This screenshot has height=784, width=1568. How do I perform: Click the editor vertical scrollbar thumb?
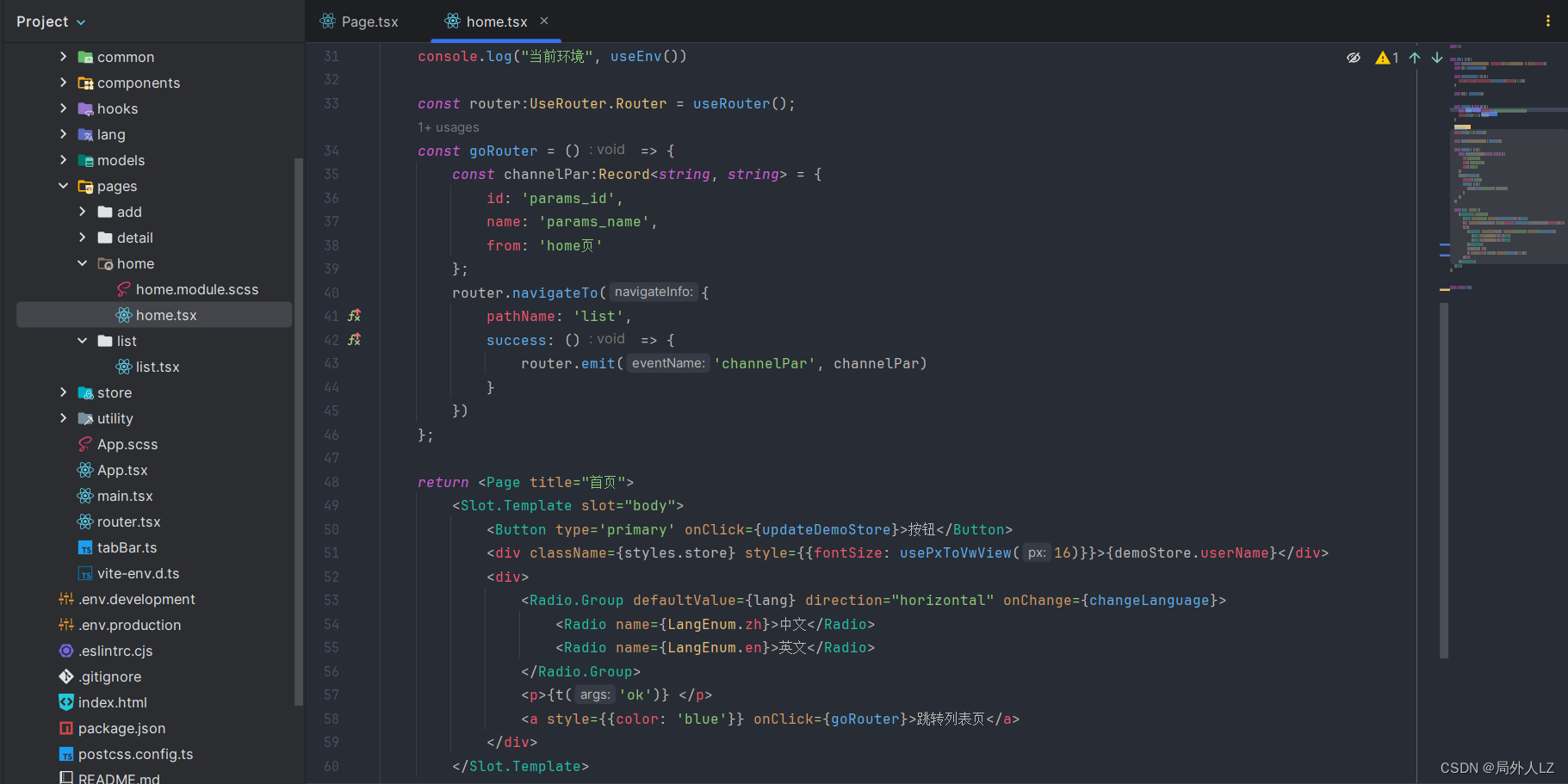1444,480
